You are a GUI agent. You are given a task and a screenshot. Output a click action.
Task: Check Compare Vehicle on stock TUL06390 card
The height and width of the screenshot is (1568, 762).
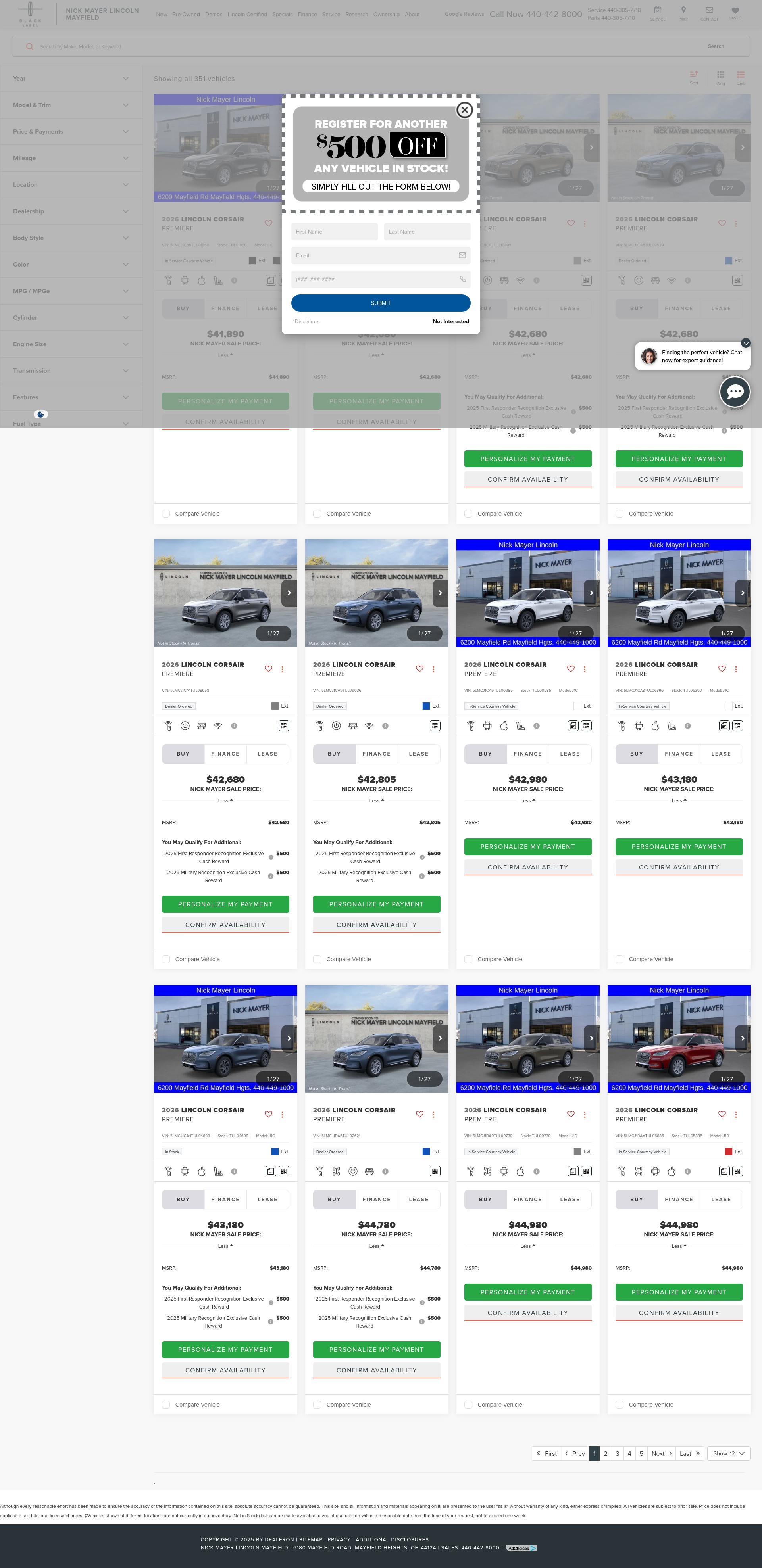coord(619,959)
